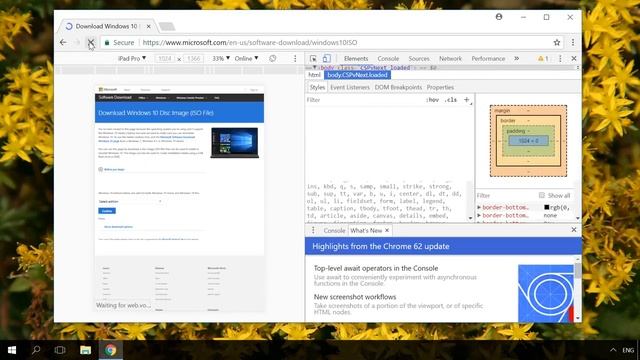The image size is (640, 360).
Task: Click the warning count indicator
Action: pyautogui.click(x=543, y=58)
